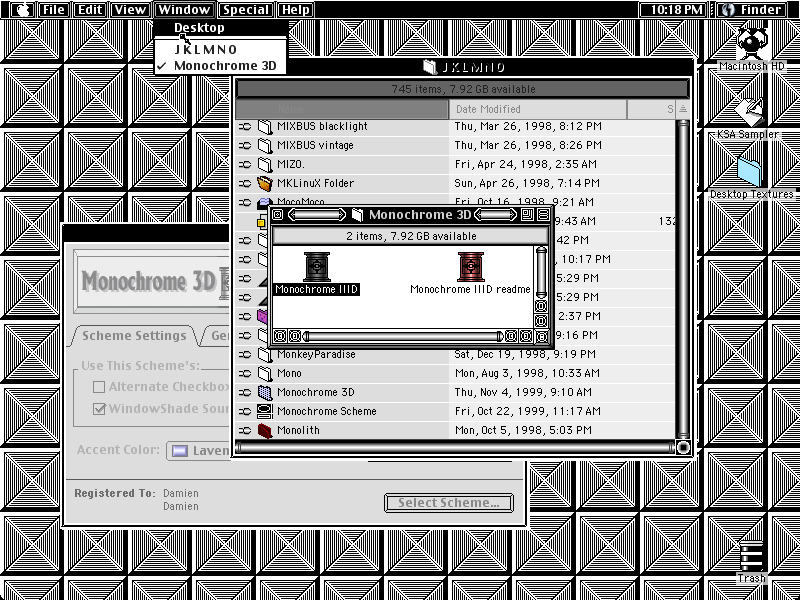
Task: Click the MIXBUS vintage folder icon
Action: [264, 145]
